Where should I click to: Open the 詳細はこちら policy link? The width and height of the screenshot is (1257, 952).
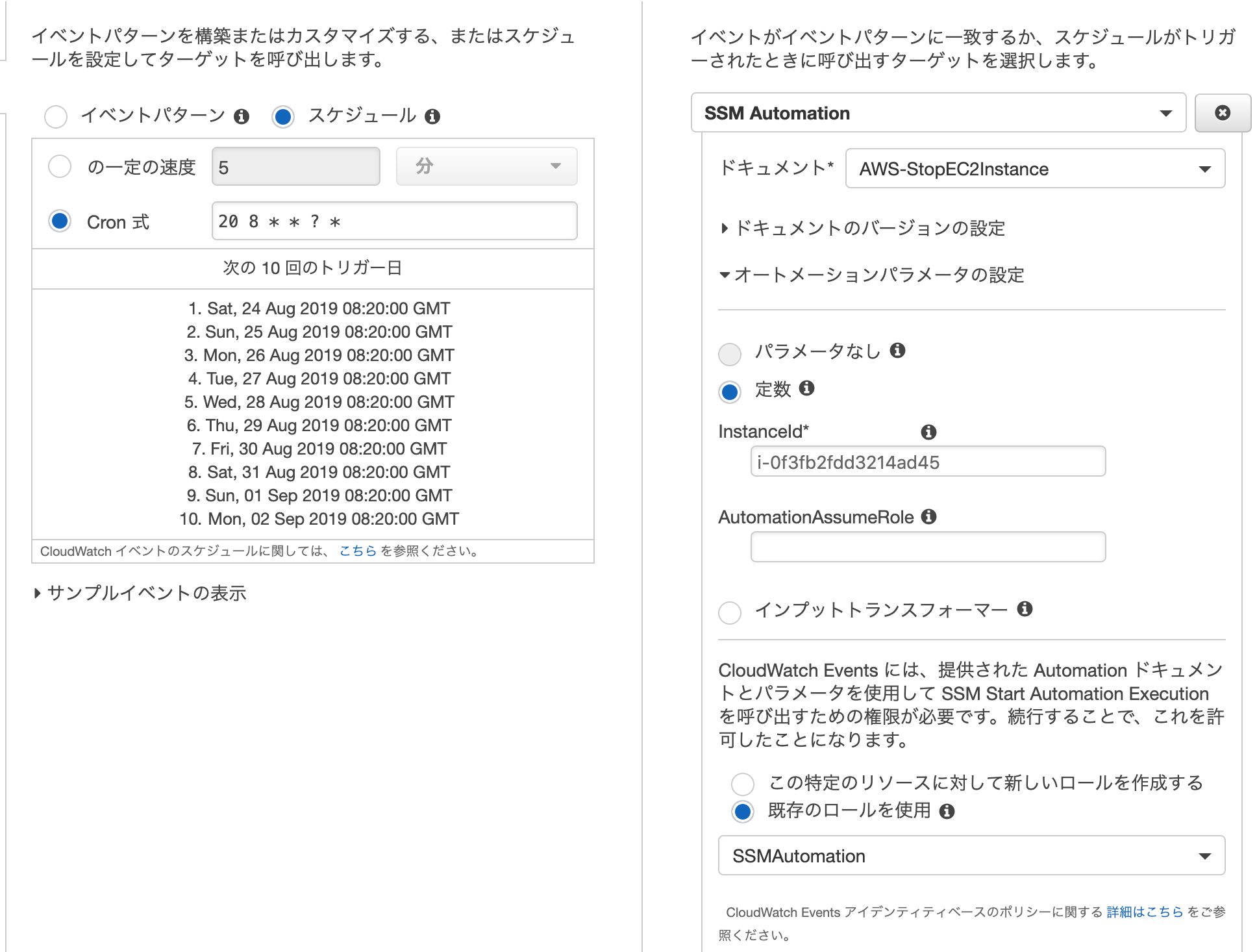click(x=1145, y=912)
